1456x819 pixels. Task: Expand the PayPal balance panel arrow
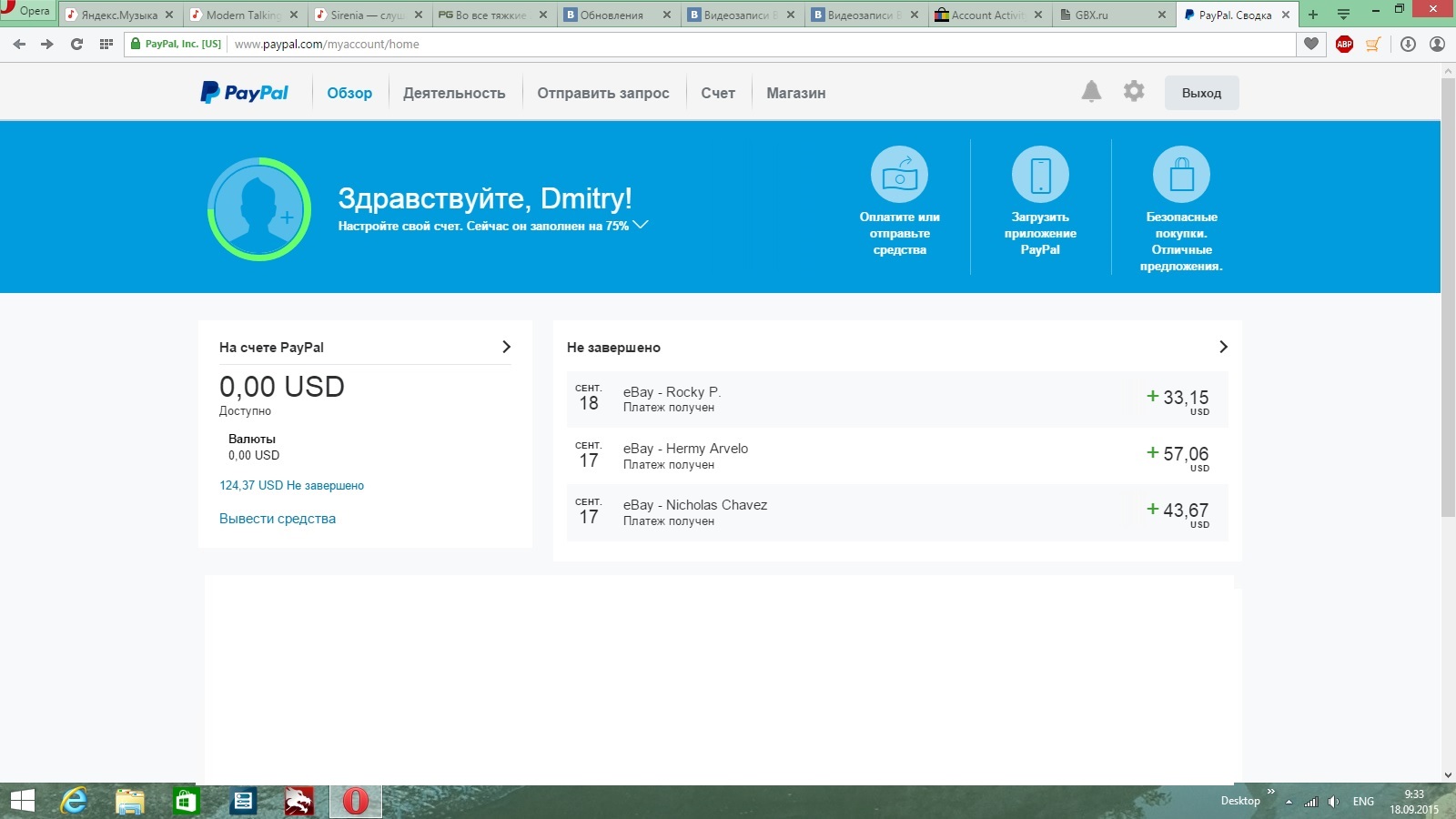pyautogui.click(x=507, y=347)
